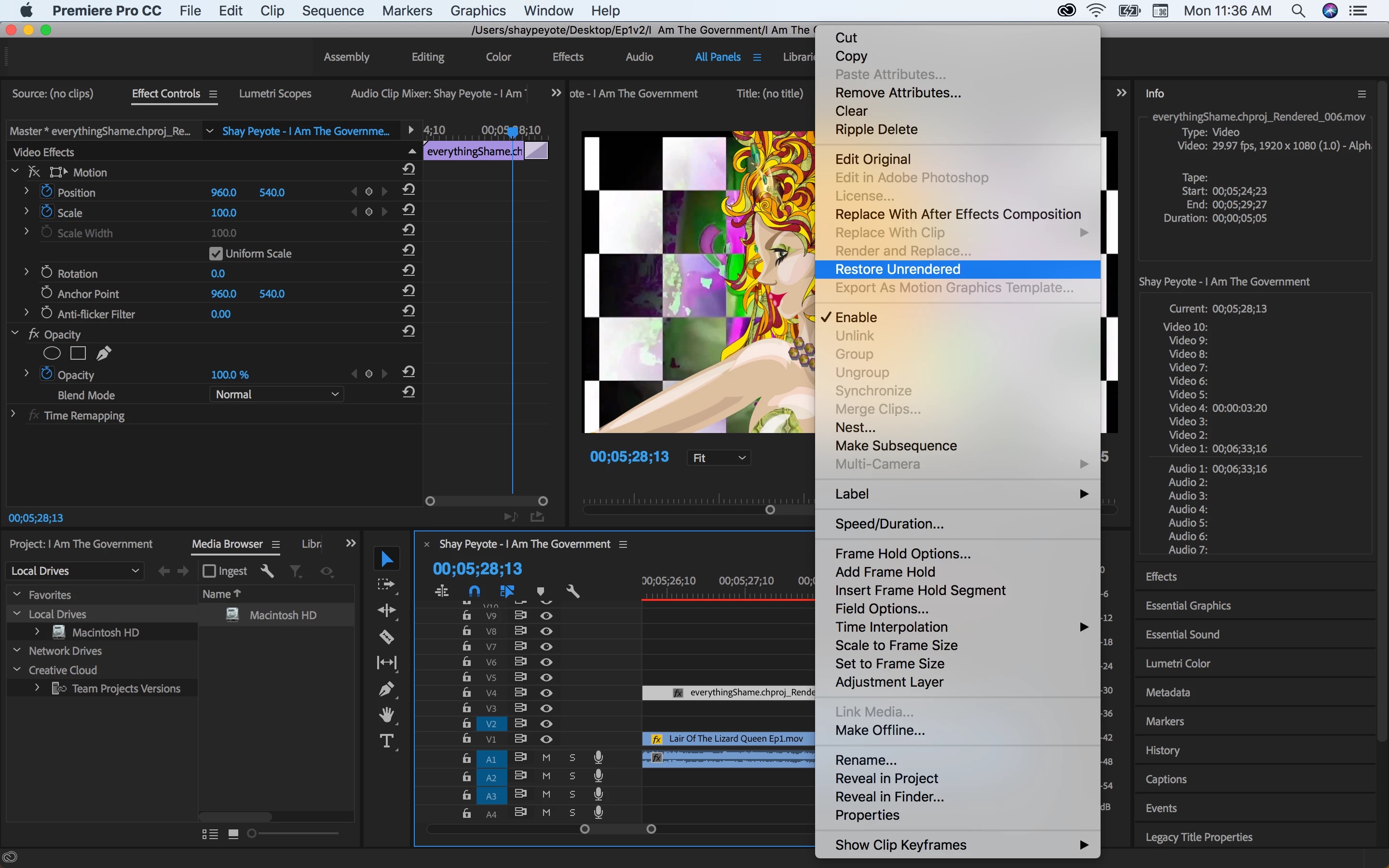Screen dimensions: 1389x868
Task: Create ellipse mask under Opacity
Action: [52, 353]
